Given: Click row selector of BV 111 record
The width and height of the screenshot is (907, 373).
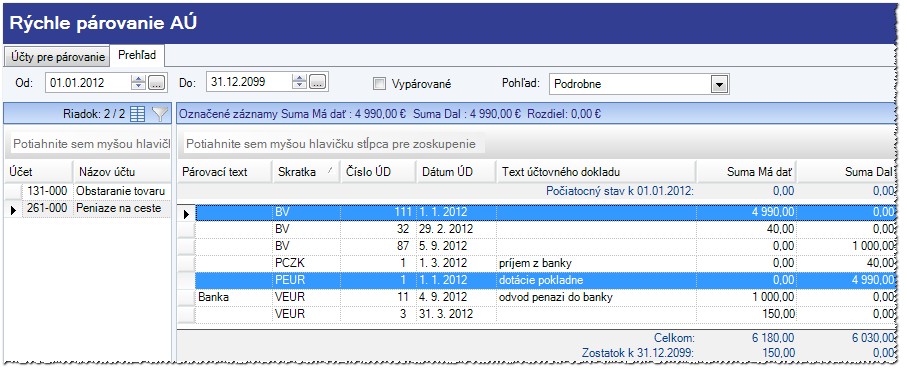Looking at the screenshot, I should (x=186, y=214).
